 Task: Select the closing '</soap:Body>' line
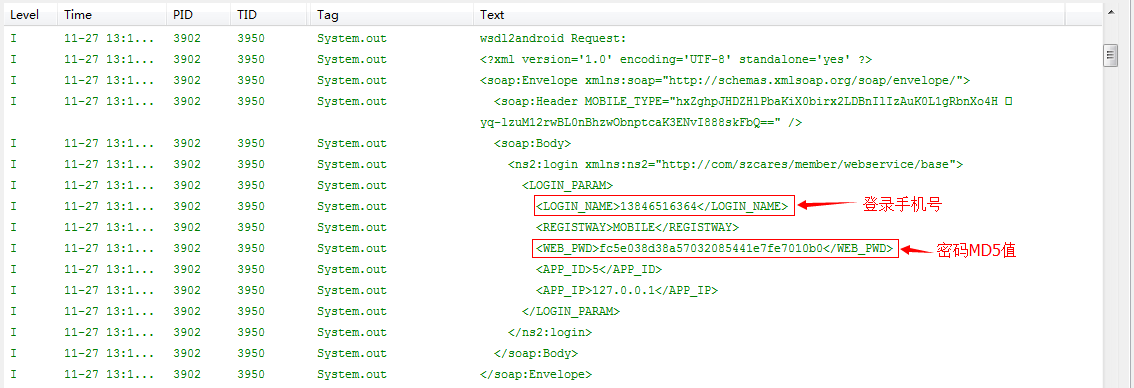tap(535, 353)
